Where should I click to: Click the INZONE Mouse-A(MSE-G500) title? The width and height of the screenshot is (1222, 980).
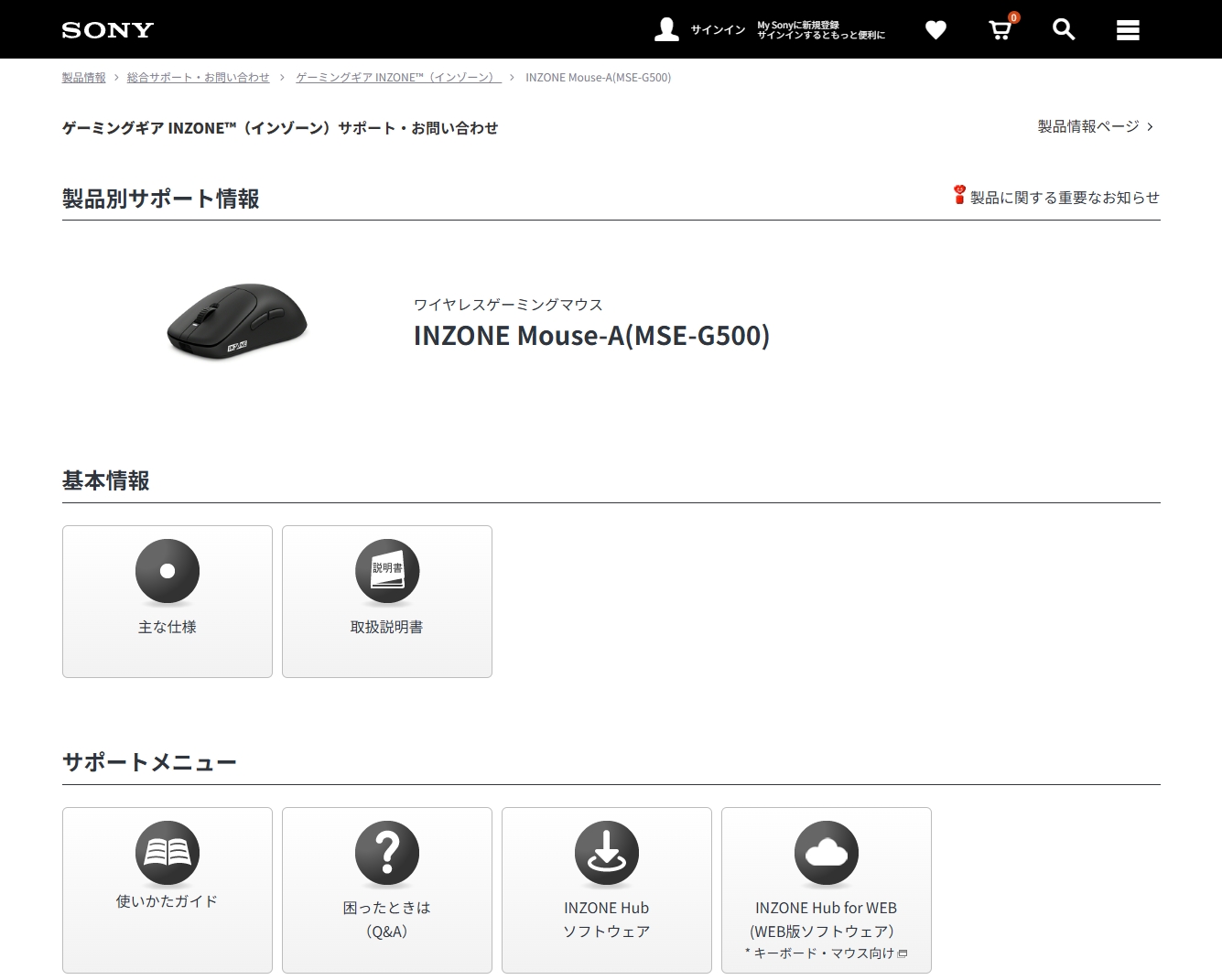coord(591,335)
